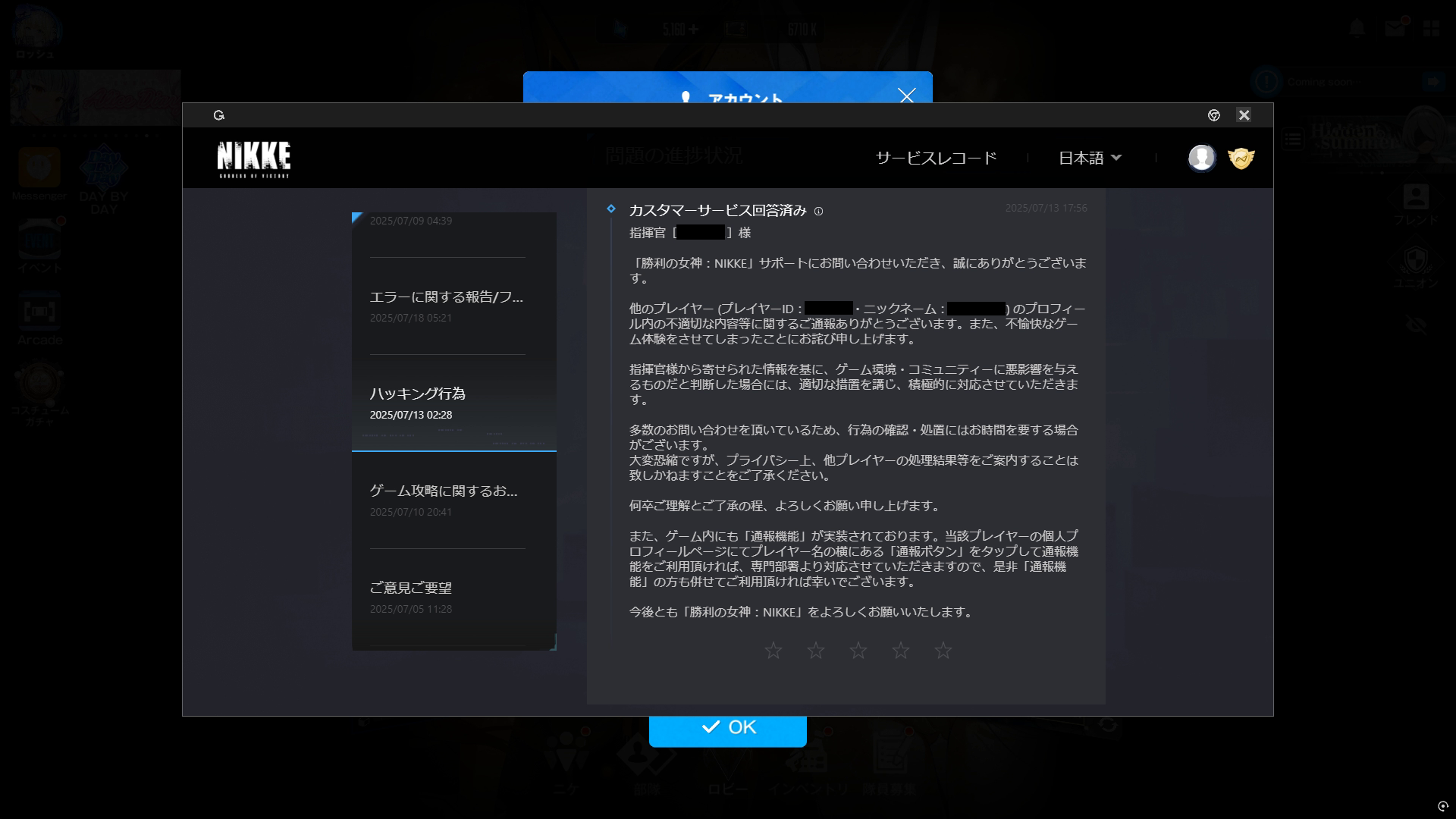This screenshot has height=819, width=1456.
Task: Open the Arcade icon in game sidebar
Action: (39, 318)
